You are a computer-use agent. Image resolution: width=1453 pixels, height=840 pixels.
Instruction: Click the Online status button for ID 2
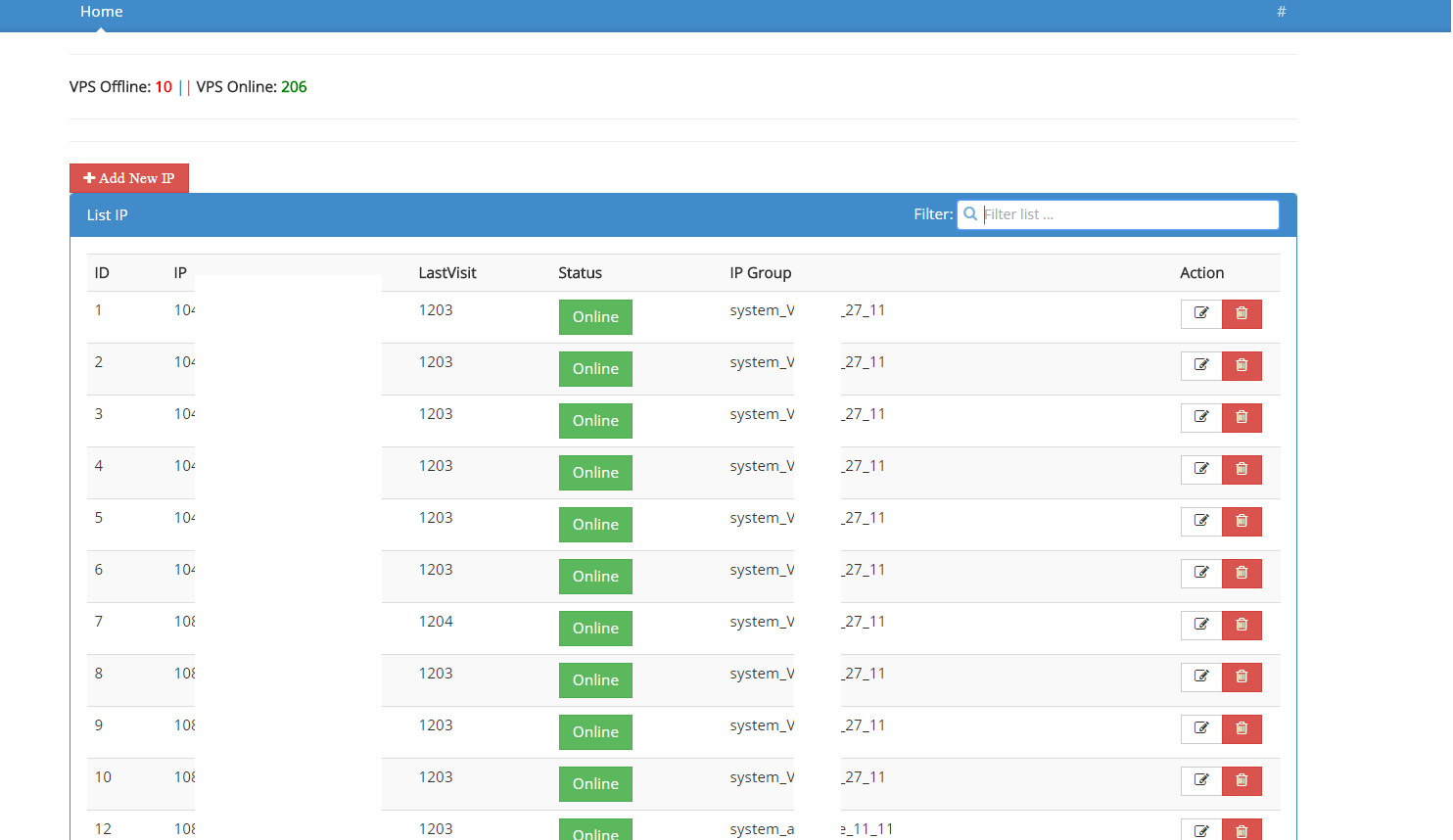click(595, 369)
